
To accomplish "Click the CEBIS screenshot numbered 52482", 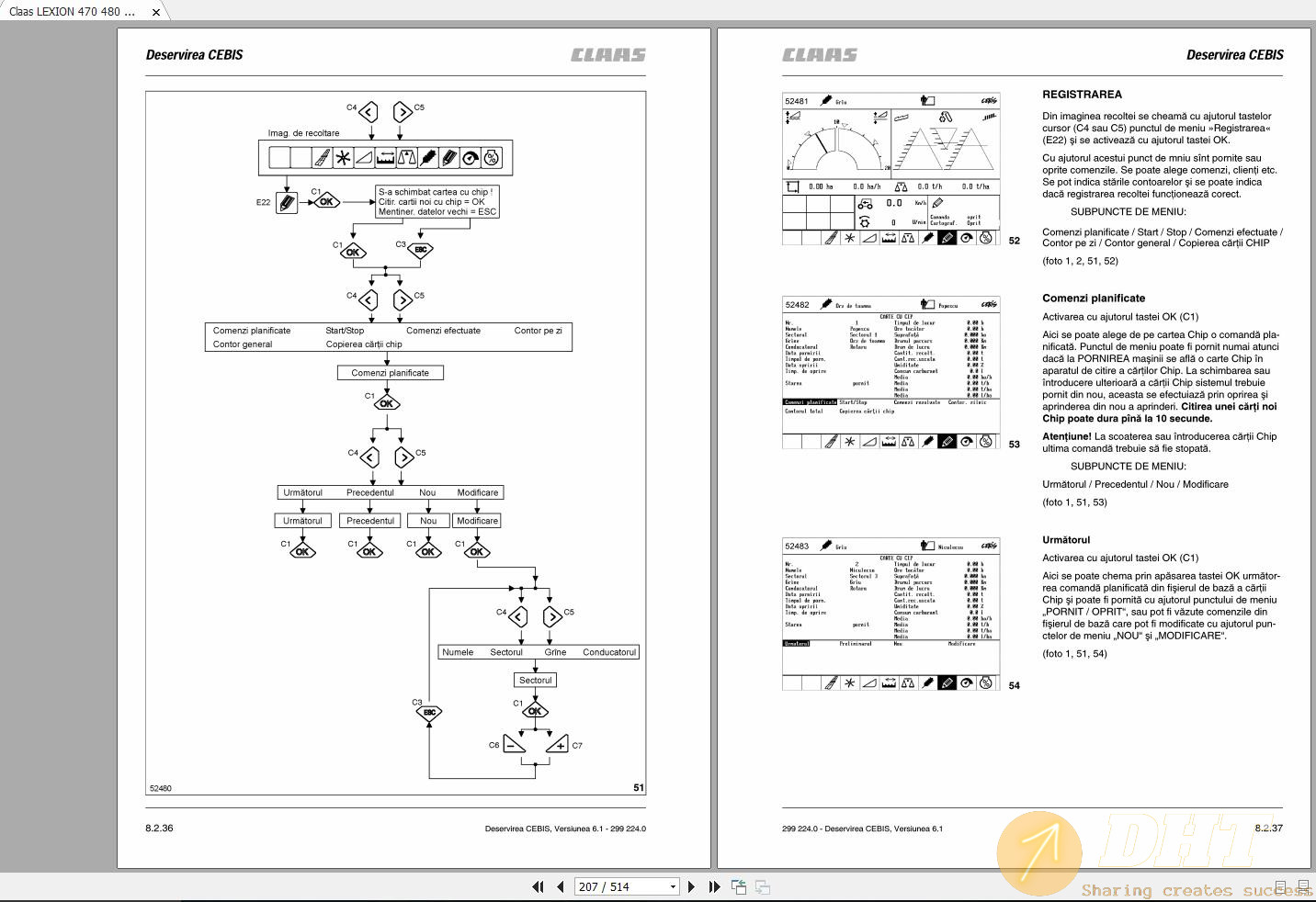I will 891,373.
